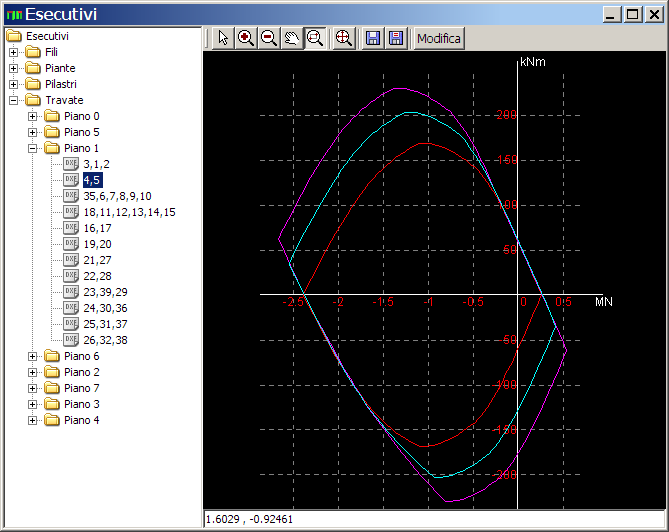Click the Esecutivi application icon in title bar
This screenshot has width=669, height=532.
pos(14,15)
